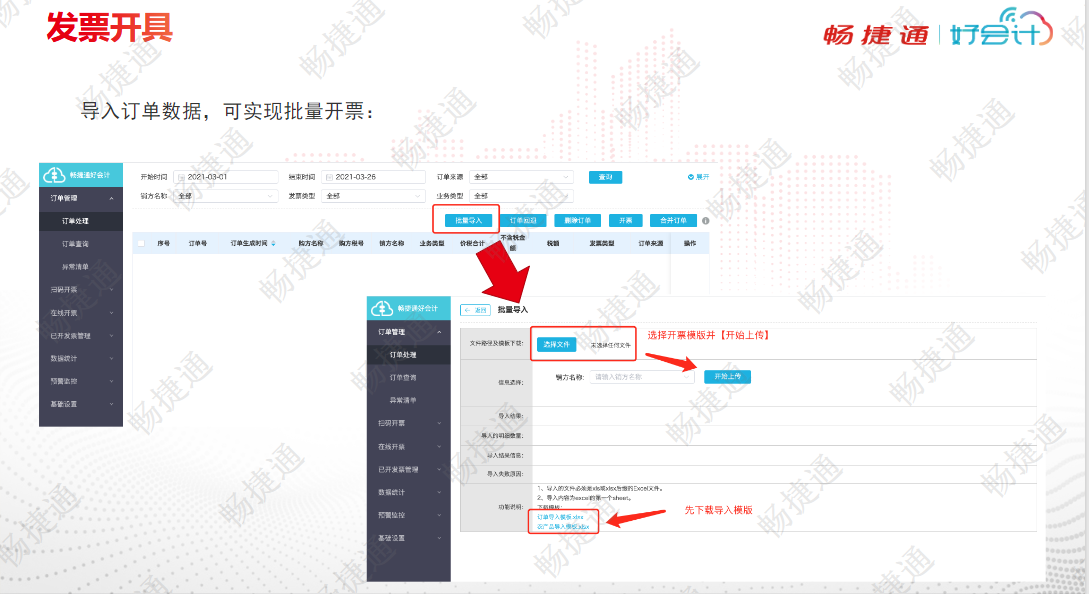Open the 订单来源 dropdown in the filter bar
Viewport: 1089px width, 594px height.
pyautogui.click(x=521, y=177)
